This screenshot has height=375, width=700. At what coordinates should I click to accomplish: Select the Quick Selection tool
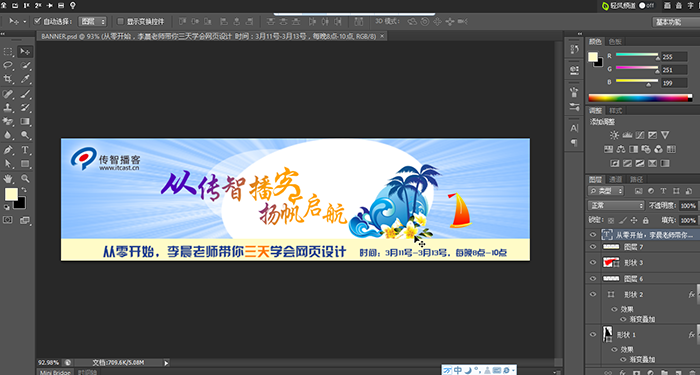pyautogui.click(x=25, y=66)
